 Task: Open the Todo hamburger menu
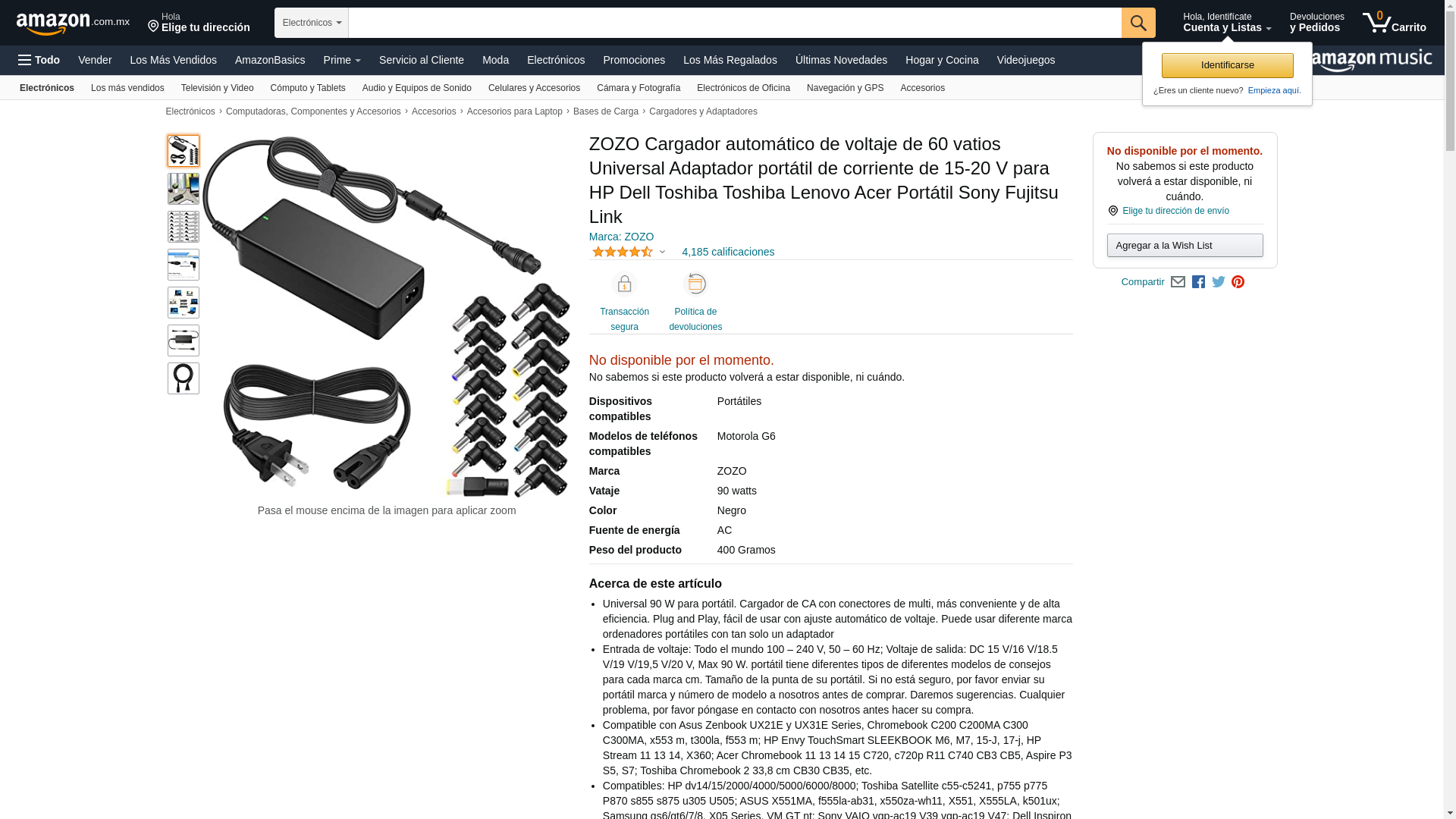39,60
